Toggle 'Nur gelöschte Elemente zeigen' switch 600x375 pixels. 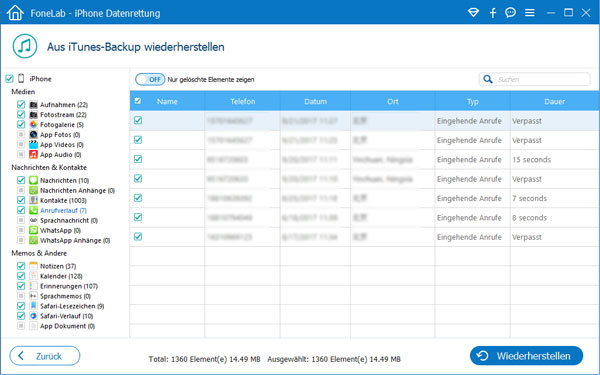150,79
